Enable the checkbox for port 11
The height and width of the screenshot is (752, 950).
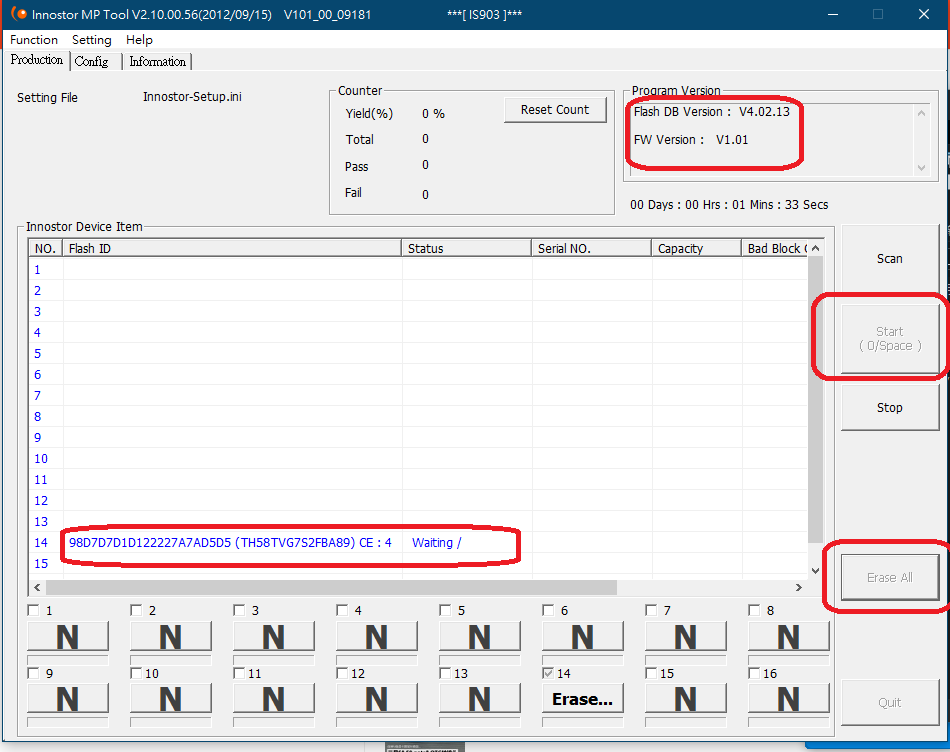(x=239, y=673)
